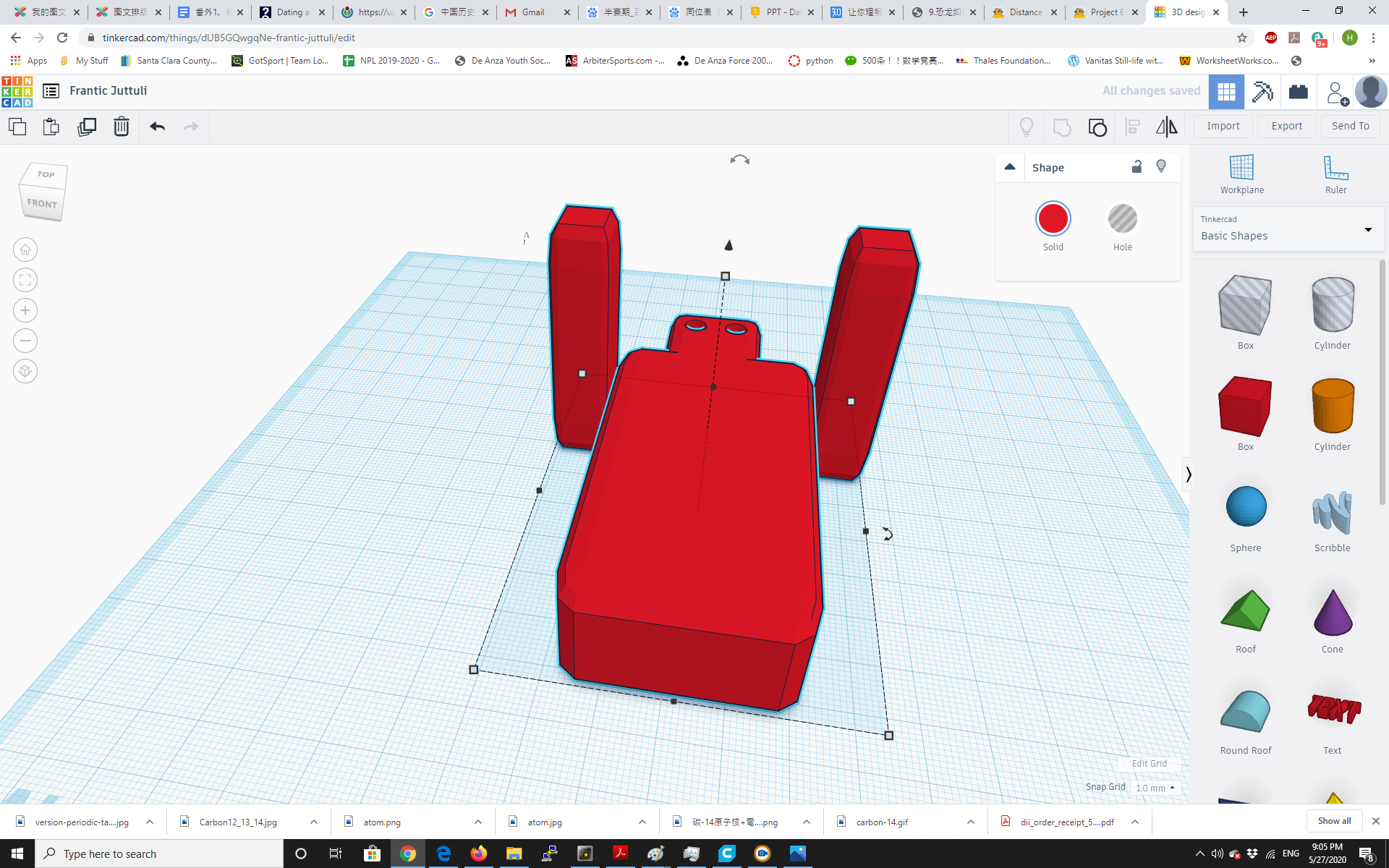Pick the red Solid color swatch
The height and width of the screenshot is (868, 1389).
[1053, 218]
